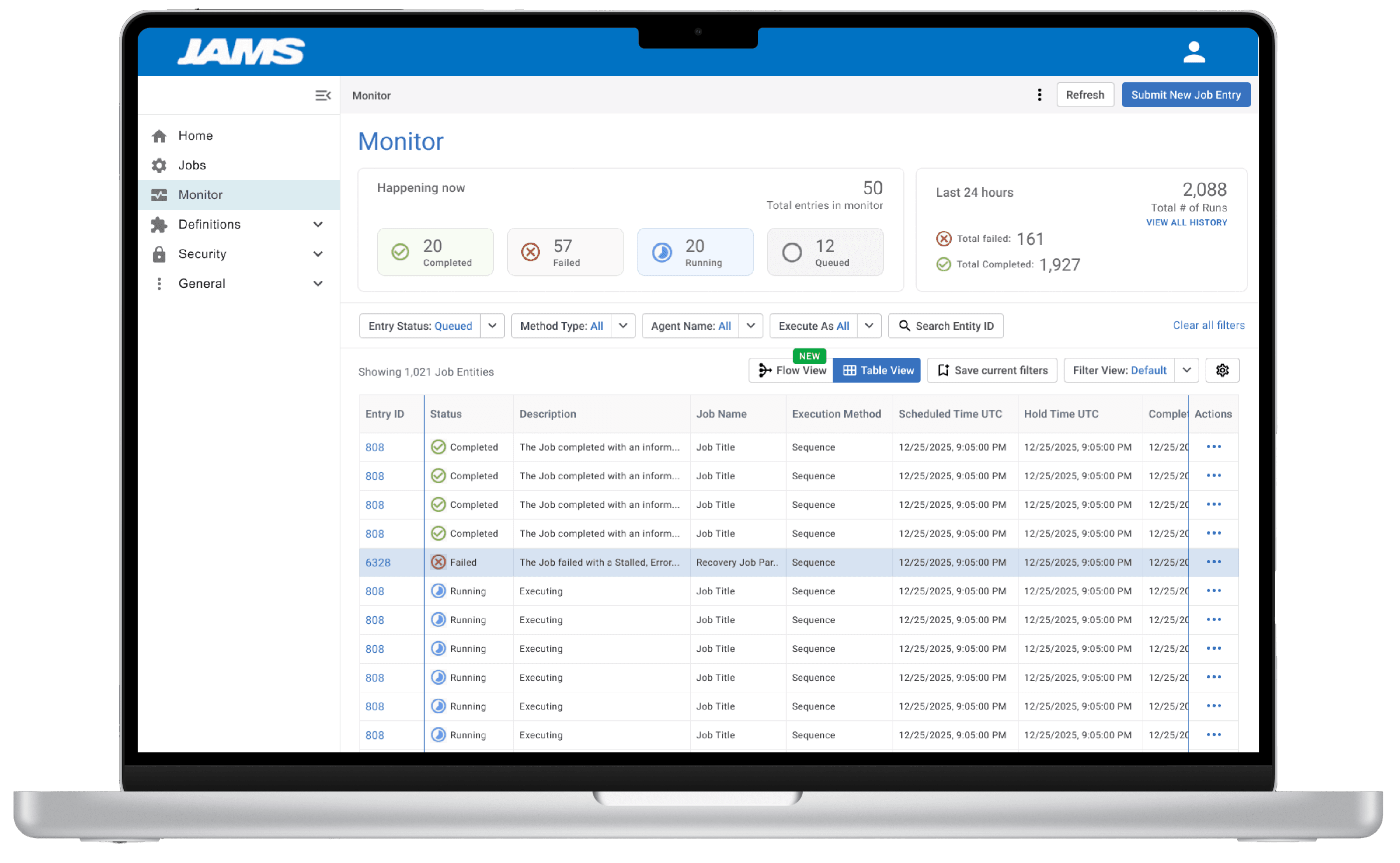Open row actions for entry 6328
The height and width of the screenshot is (863, 1400).
tap(1214, 562)
